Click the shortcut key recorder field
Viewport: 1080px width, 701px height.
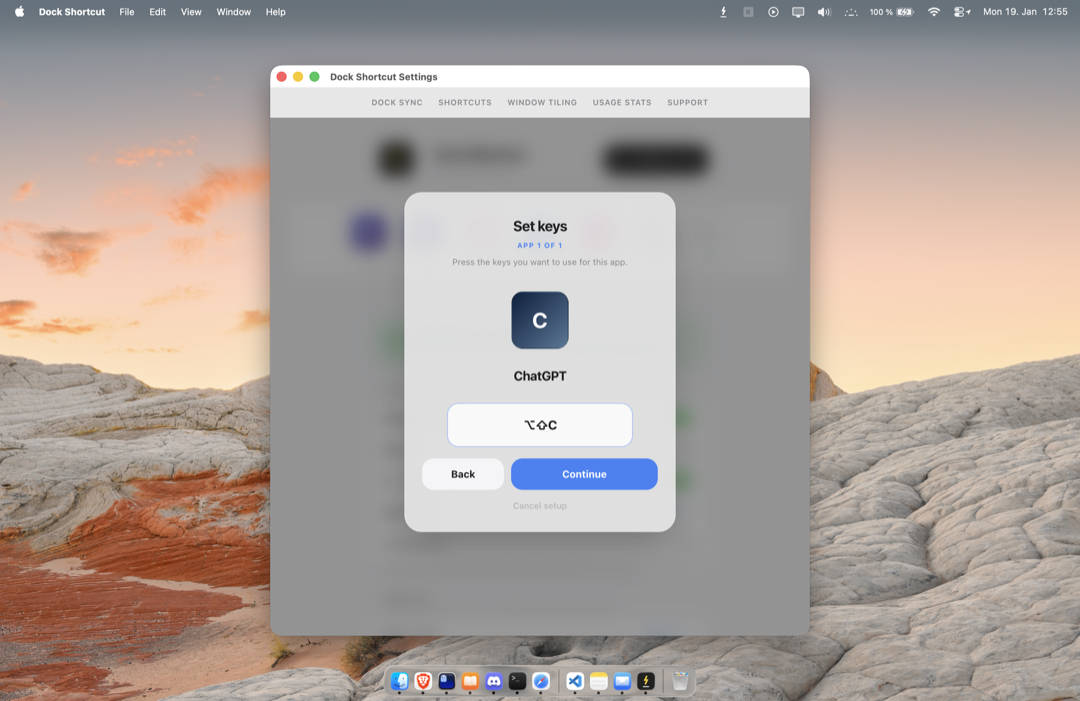pos(540,425)
